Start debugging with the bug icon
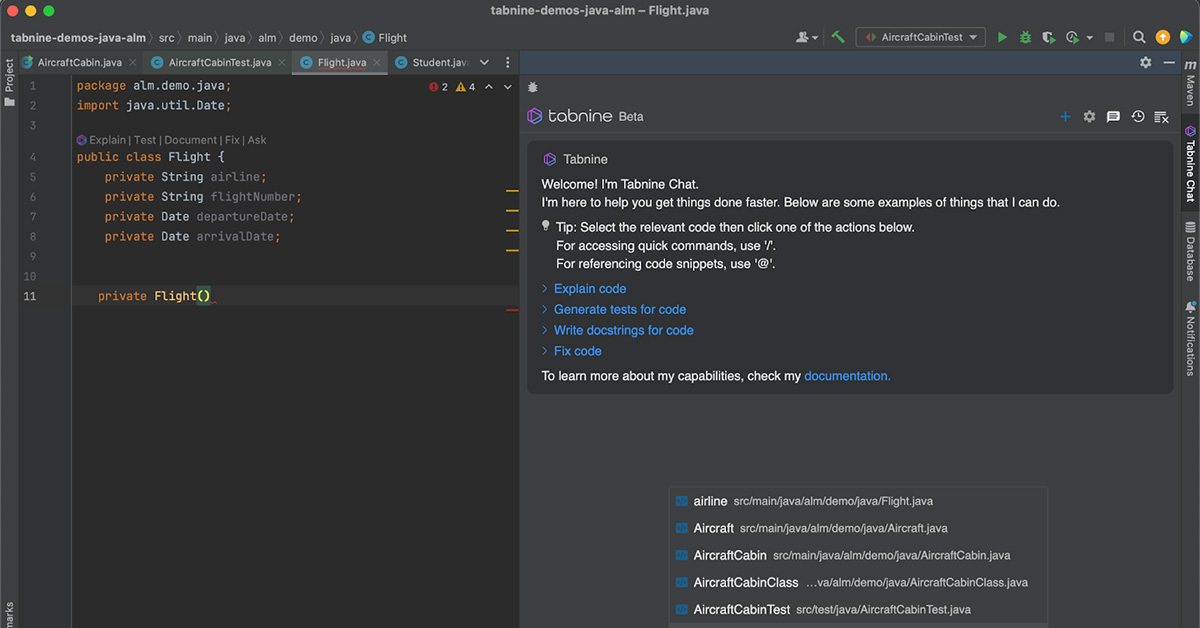The height and width of the screenshot is (628, 1200). click(1025, 37)
